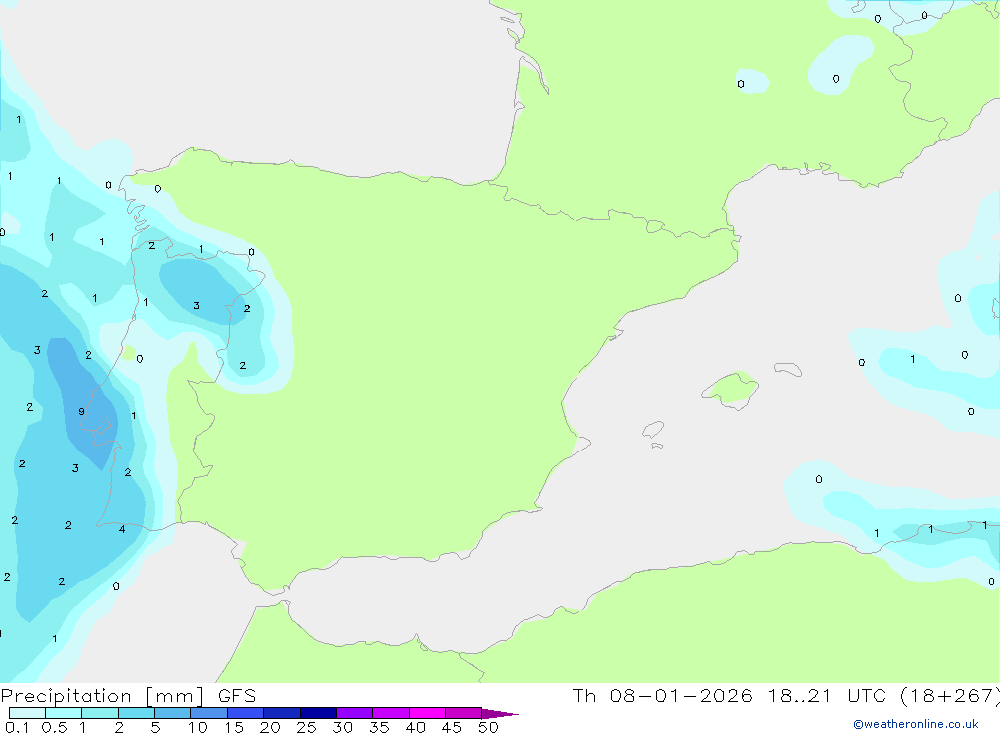Screen dimensions: 1000x733
Task: Click the '50' legend scale label
Action: point(488,727)
